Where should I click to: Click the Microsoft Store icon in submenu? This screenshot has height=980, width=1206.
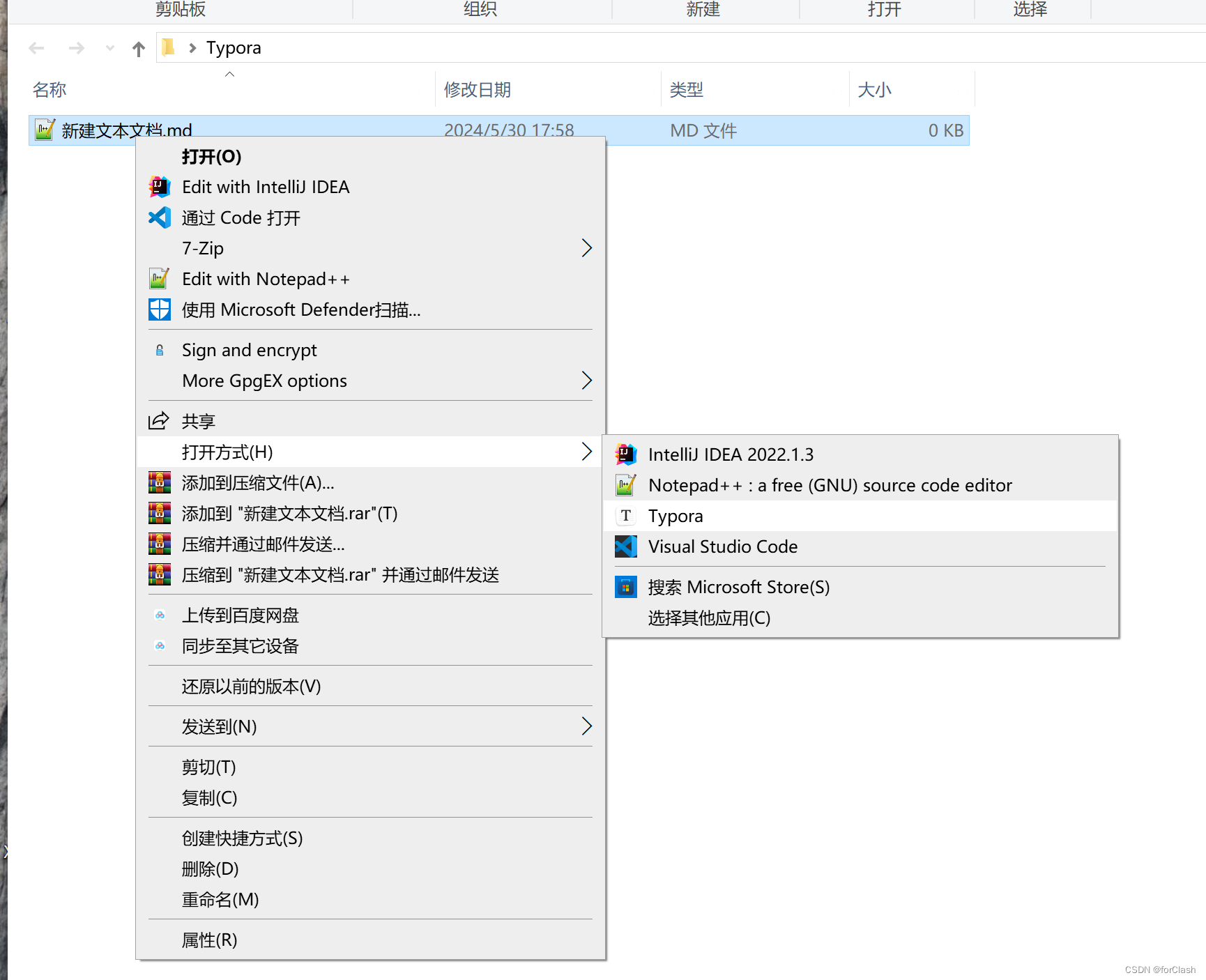pos(626,587)
